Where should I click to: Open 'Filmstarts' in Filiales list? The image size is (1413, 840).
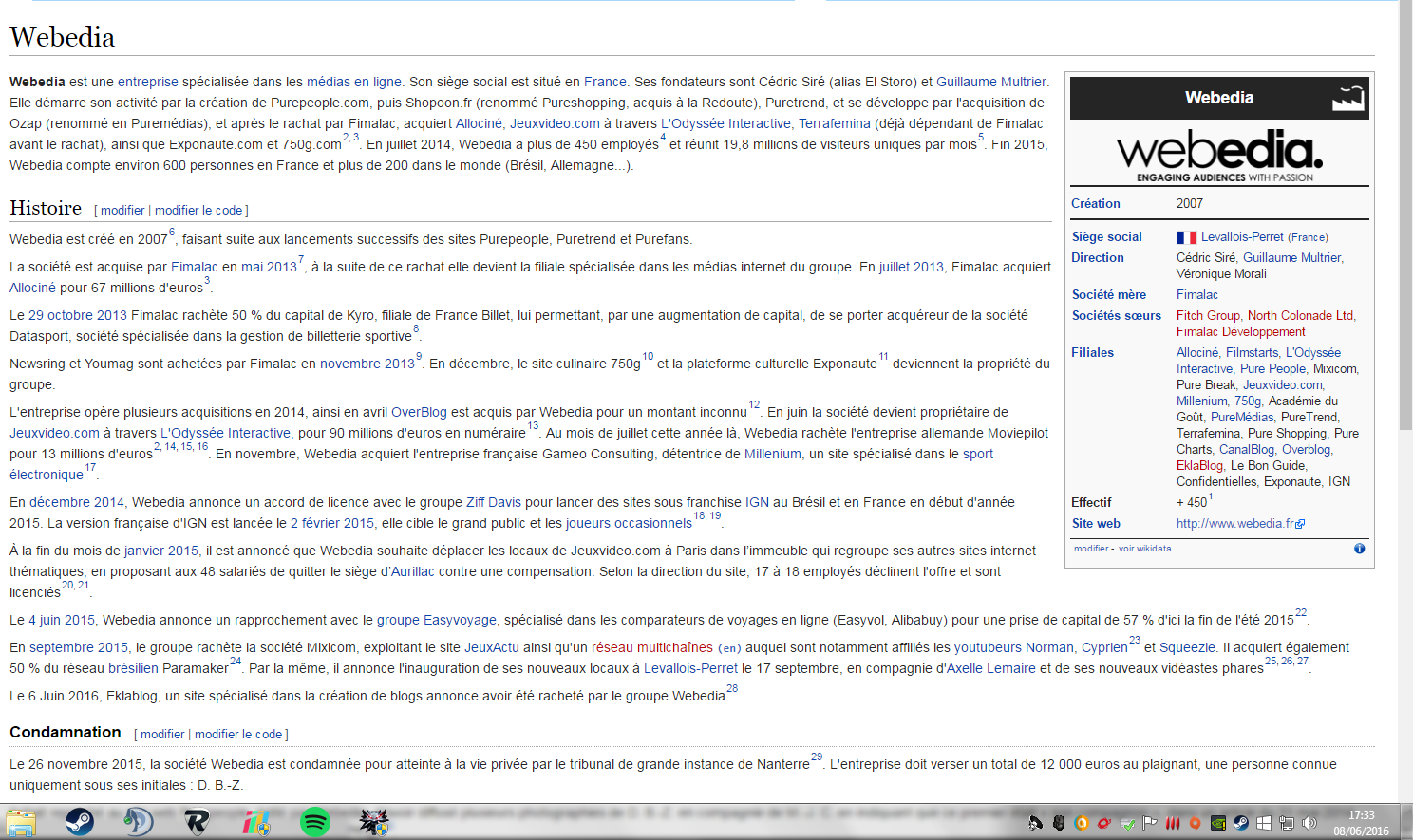point(1252,352)
